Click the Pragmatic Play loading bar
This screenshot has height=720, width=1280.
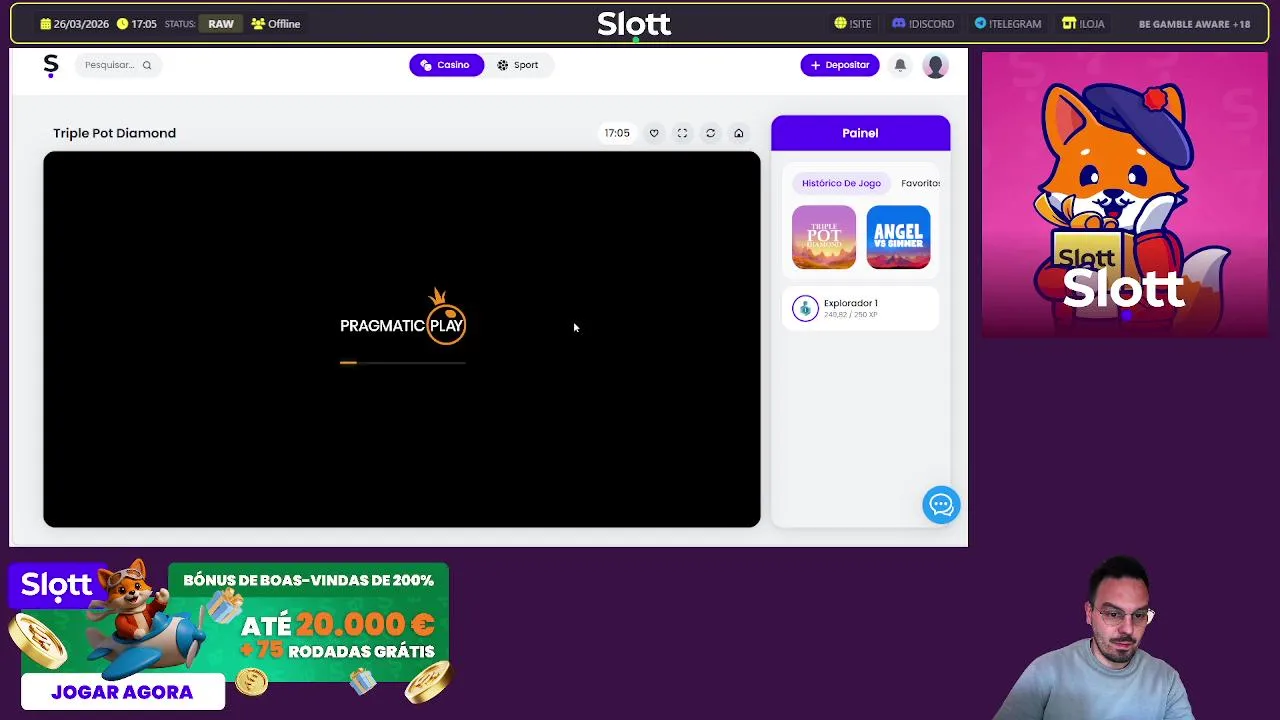click(x=402, y=362)
